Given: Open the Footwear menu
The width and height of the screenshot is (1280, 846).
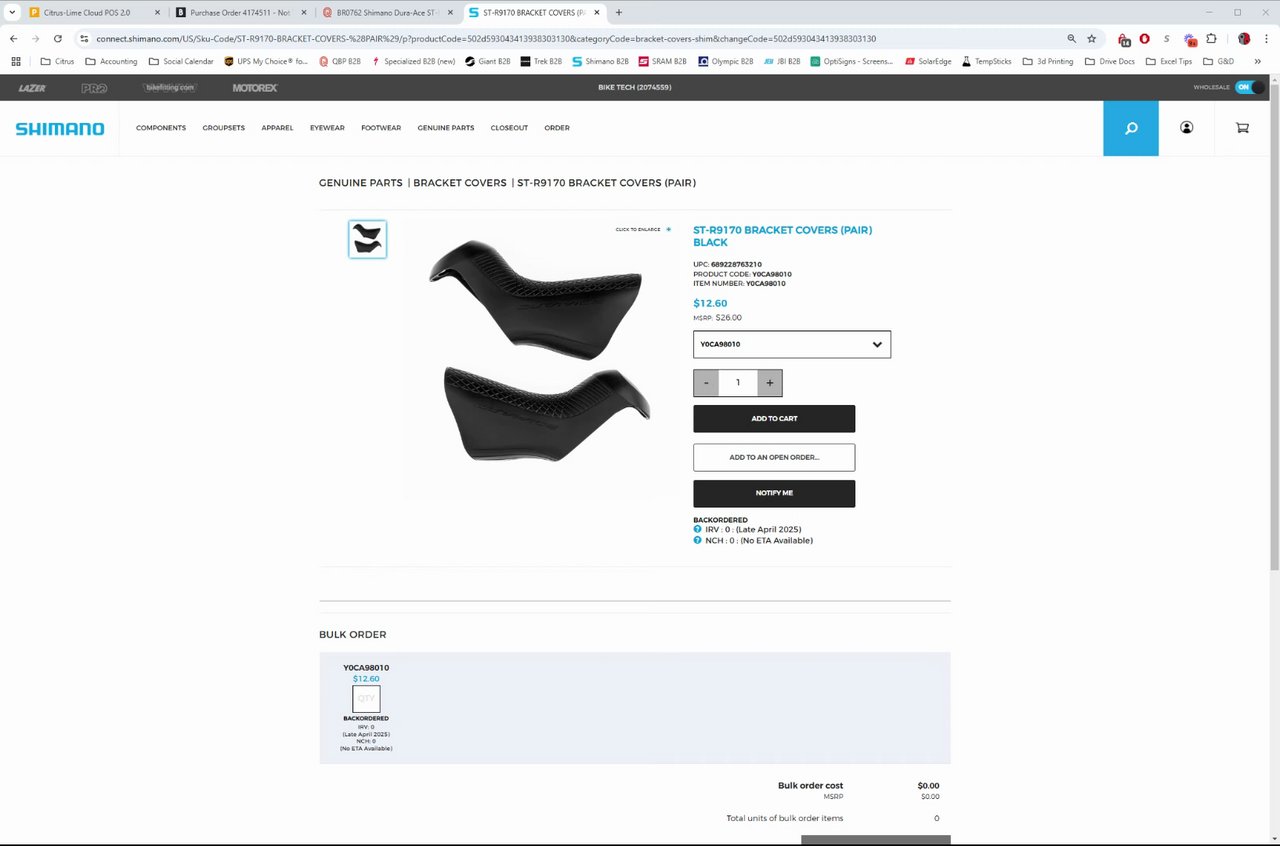Looking at the screenshot, I should tap(381, 128).
